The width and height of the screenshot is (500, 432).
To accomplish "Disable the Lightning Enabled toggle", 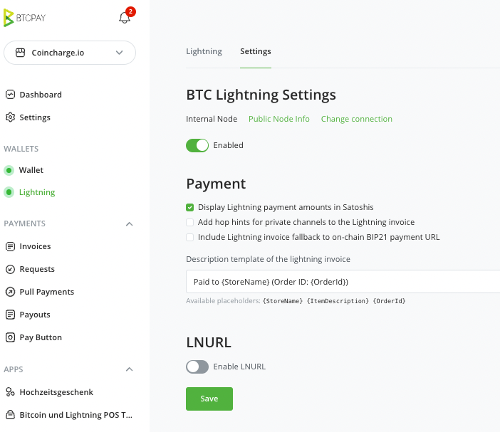I will coord(197,145).
